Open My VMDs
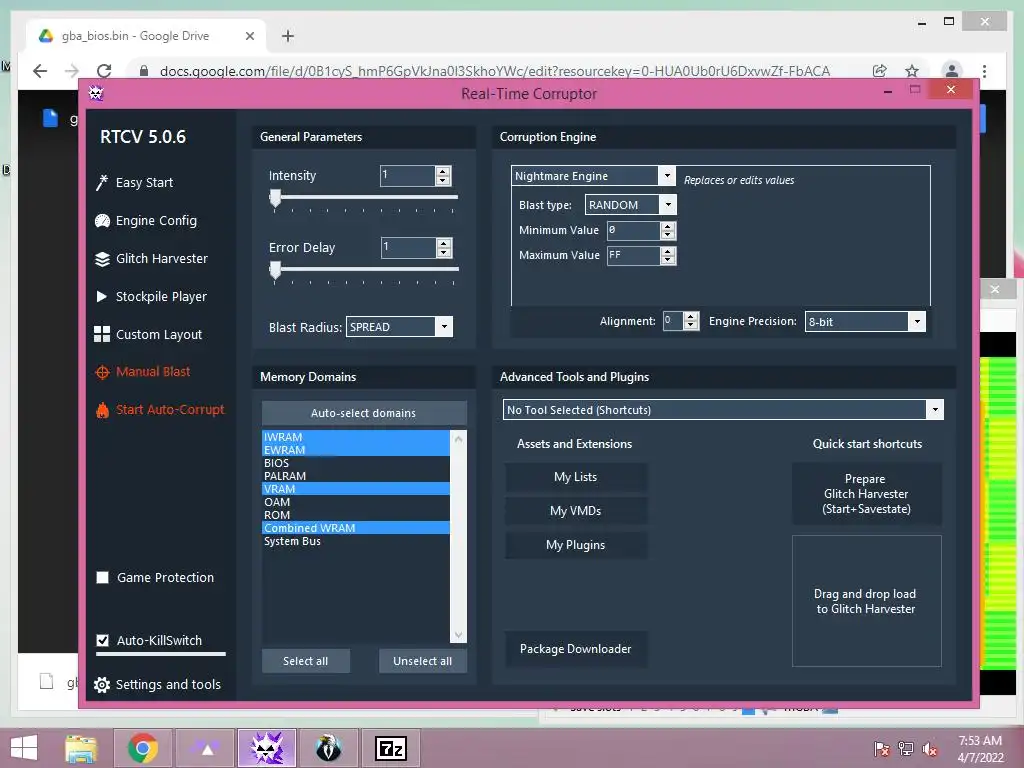 click(575, 511)
